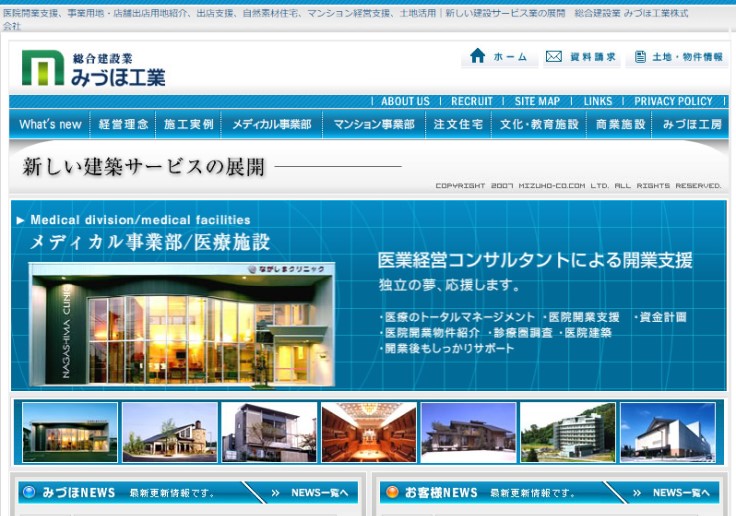The height and width of the screenshot is (516, 736).
Task: Open the 資料請求 link
Action: click(x=582, y=57)
